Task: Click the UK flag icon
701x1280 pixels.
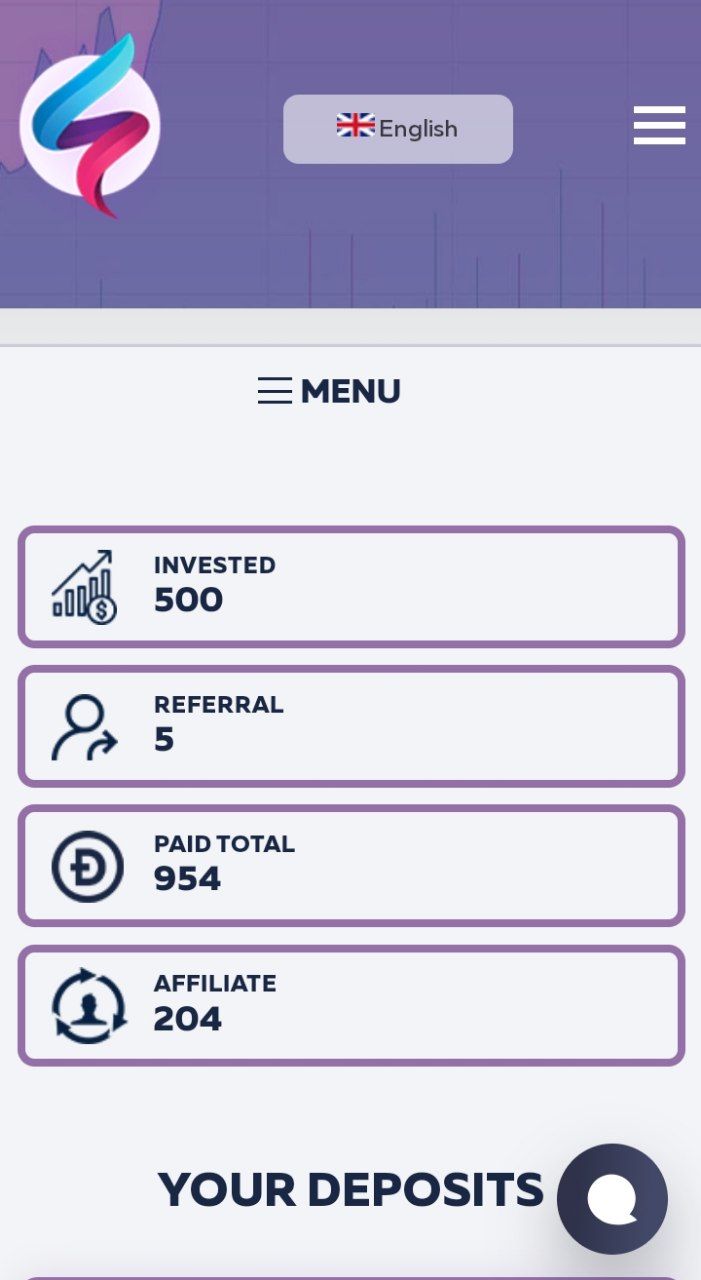Action: pyautogui.click(x=355, y=126)
